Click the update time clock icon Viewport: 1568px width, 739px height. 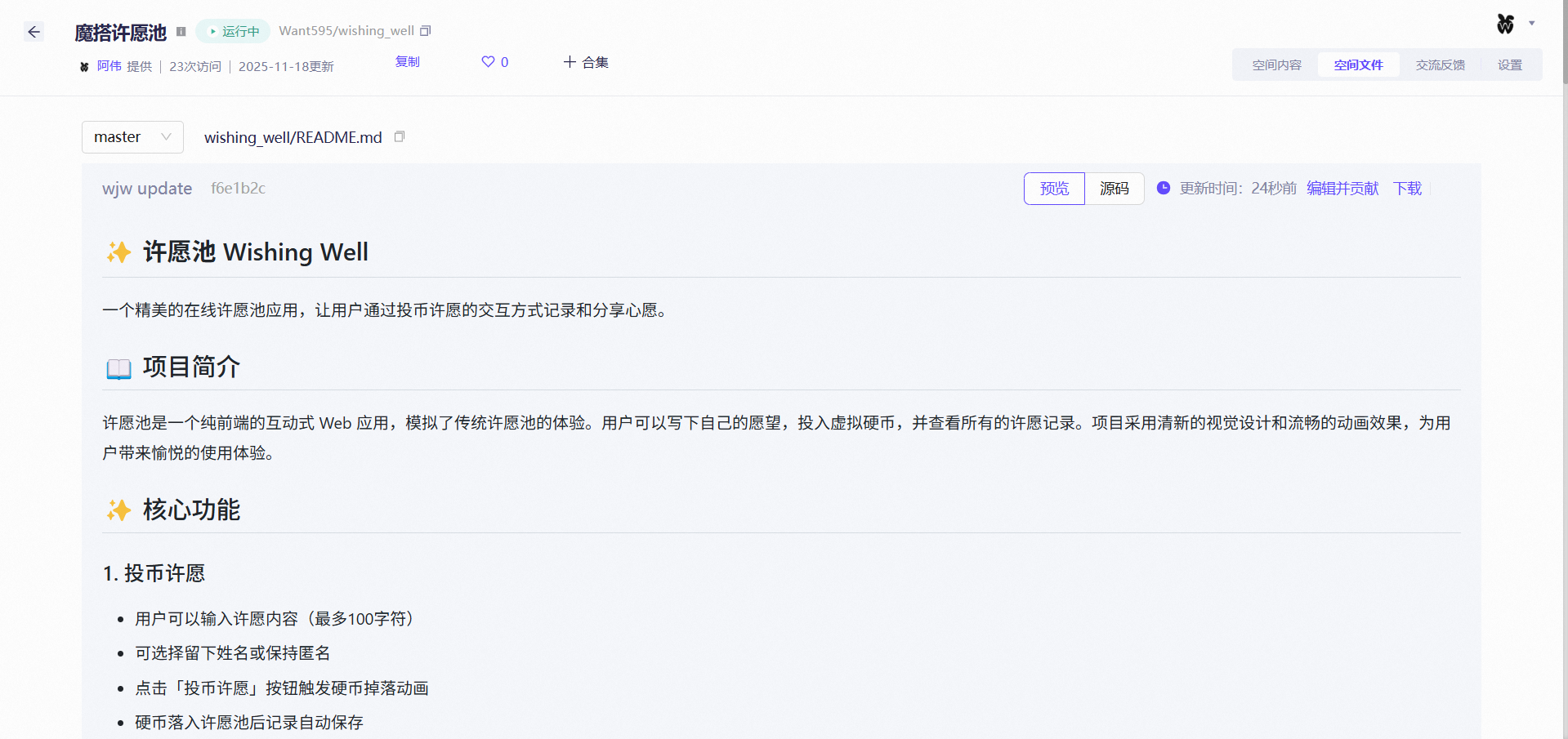click(x=1164, y=188)
